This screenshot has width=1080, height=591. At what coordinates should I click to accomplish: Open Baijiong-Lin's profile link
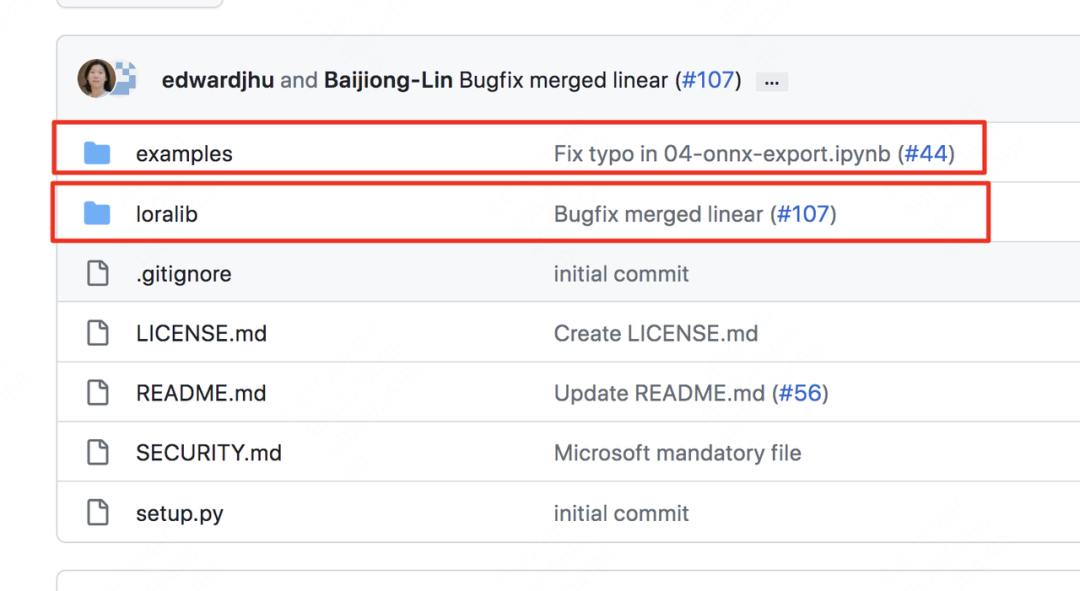pyautogui.click(x=389, y=80)
